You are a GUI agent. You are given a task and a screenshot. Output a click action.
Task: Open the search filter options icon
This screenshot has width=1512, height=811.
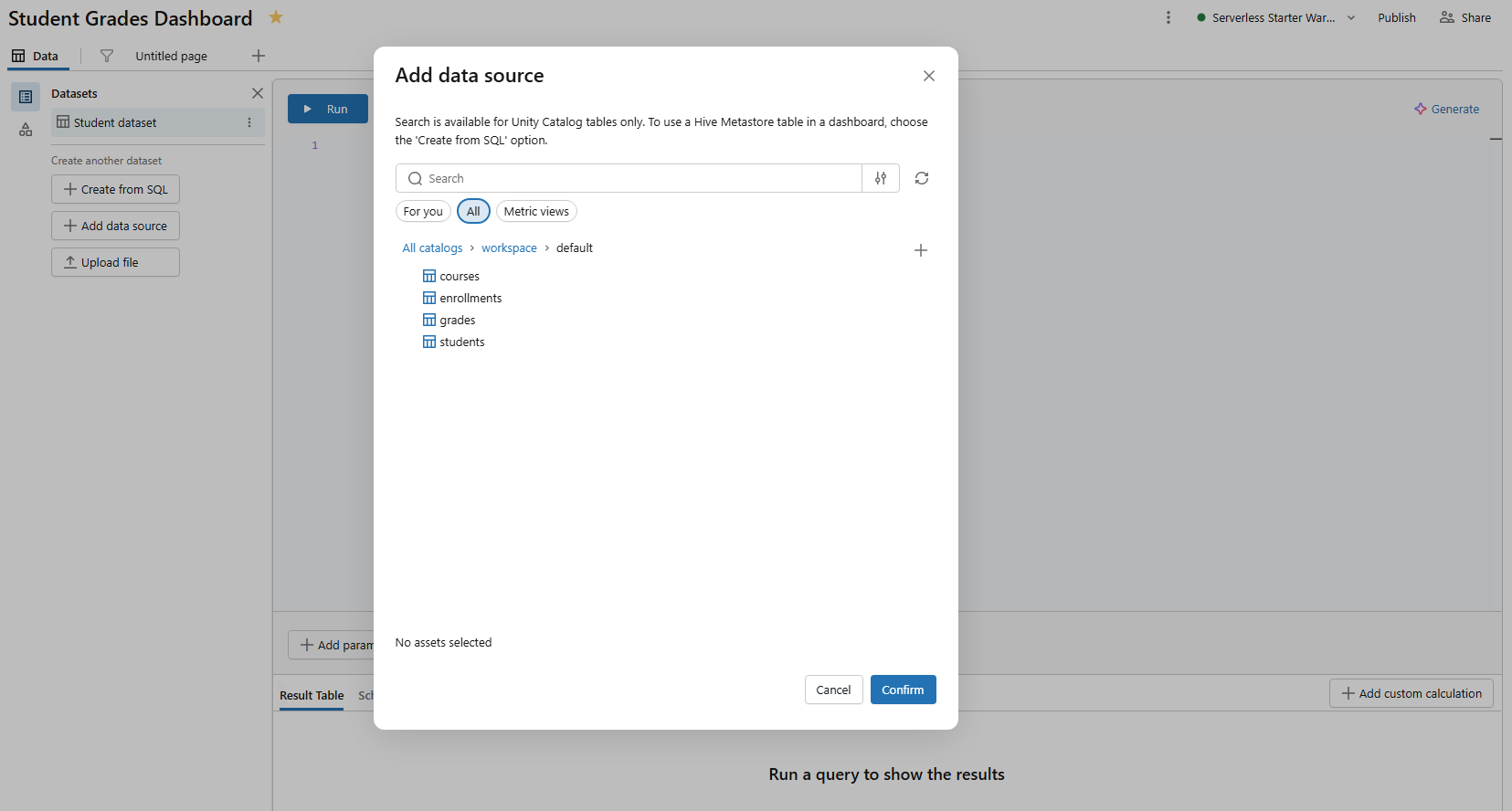tap(881, 178)
